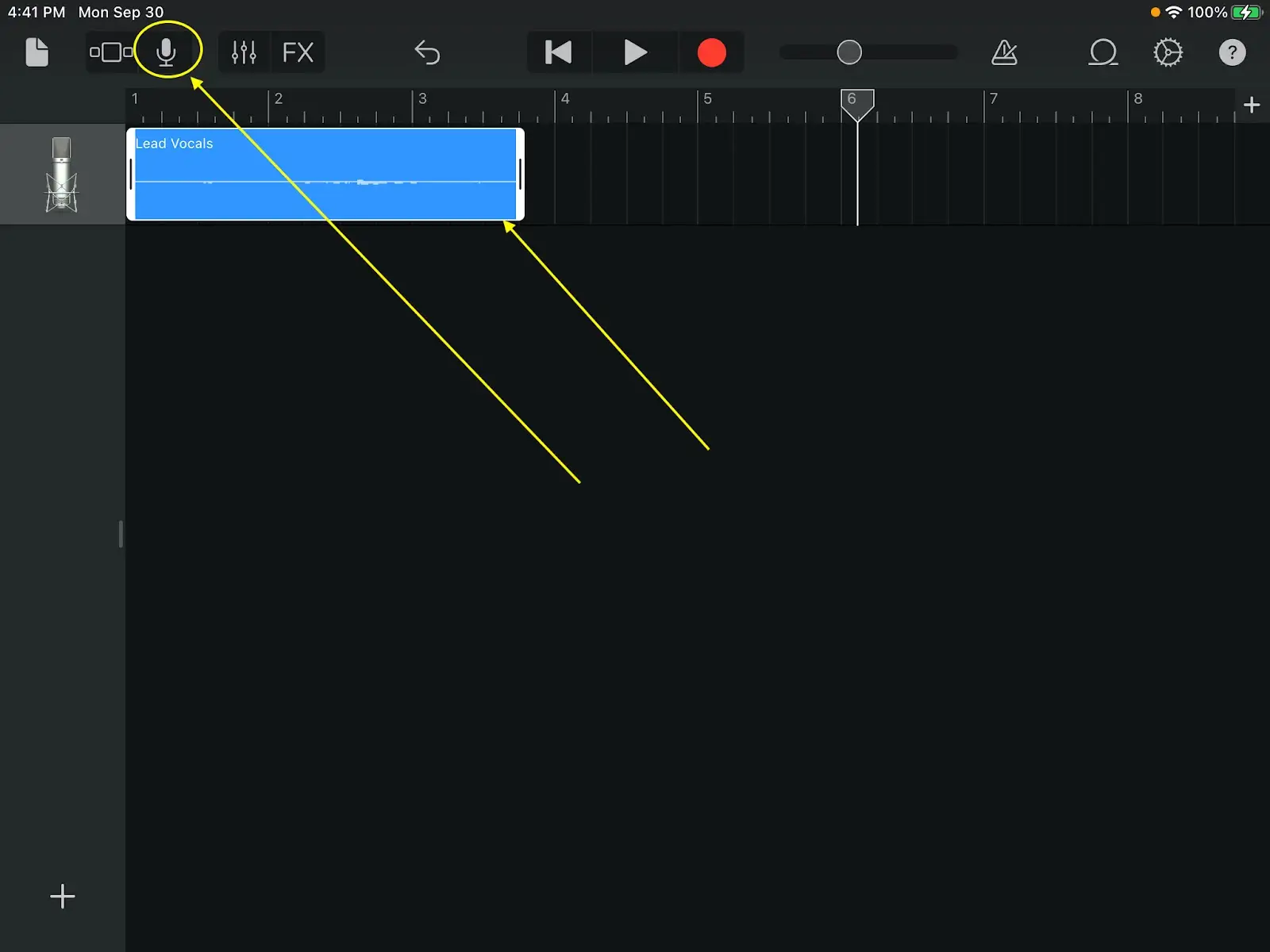1270x952 pixels.
Task: Open the song settings gear
Action: tap(1168, 52)
